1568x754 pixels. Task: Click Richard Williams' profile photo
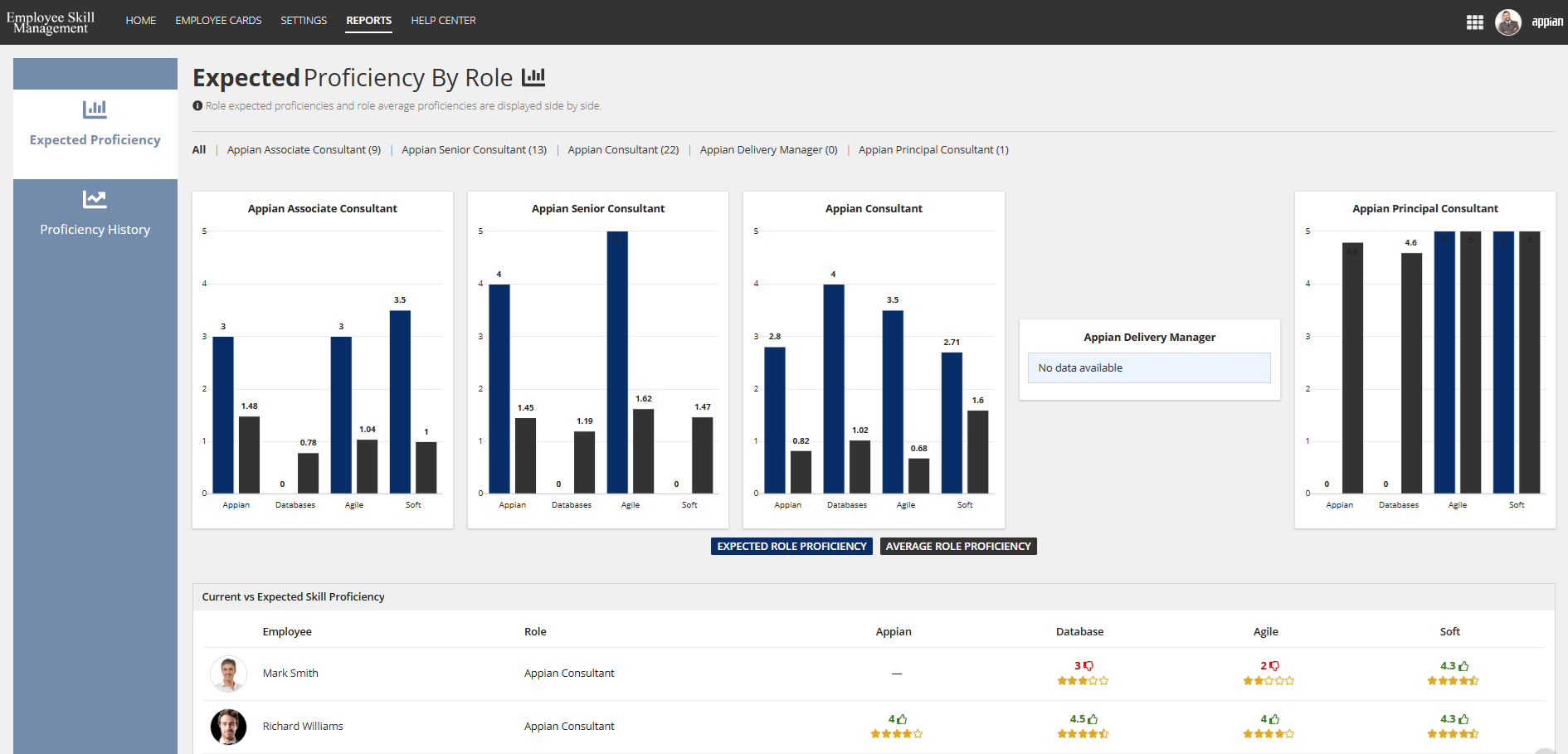[x=228, y=727]
